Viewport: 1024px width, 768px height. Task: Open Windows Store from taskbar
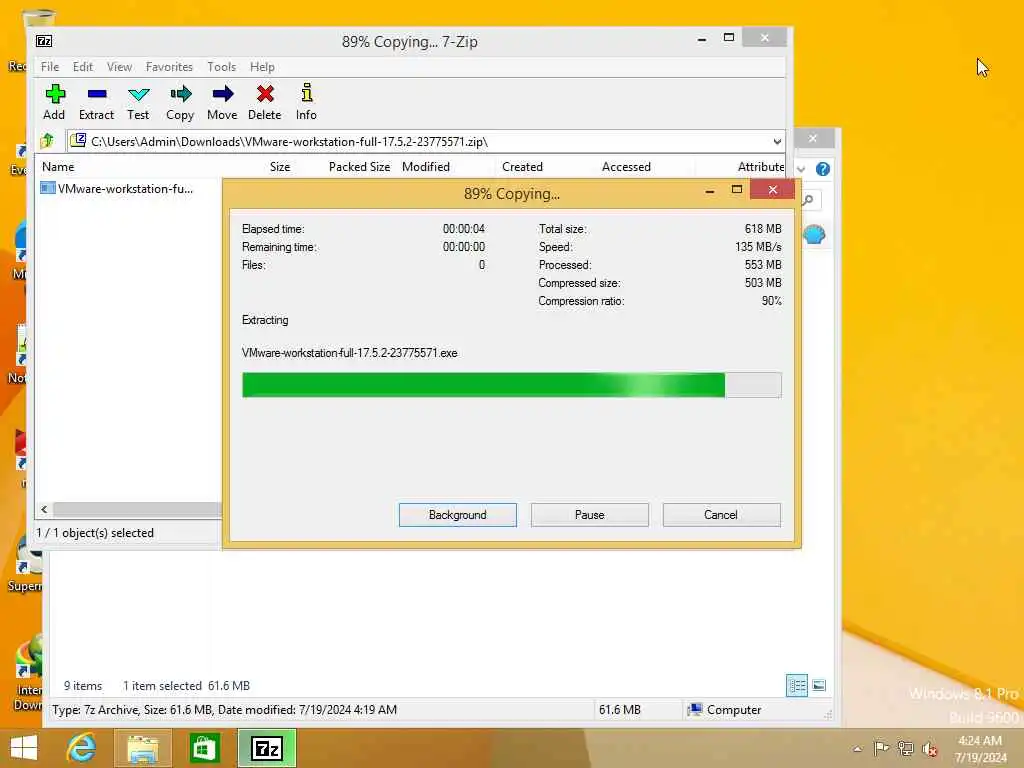pyautogui.click(x=204, y=748)
